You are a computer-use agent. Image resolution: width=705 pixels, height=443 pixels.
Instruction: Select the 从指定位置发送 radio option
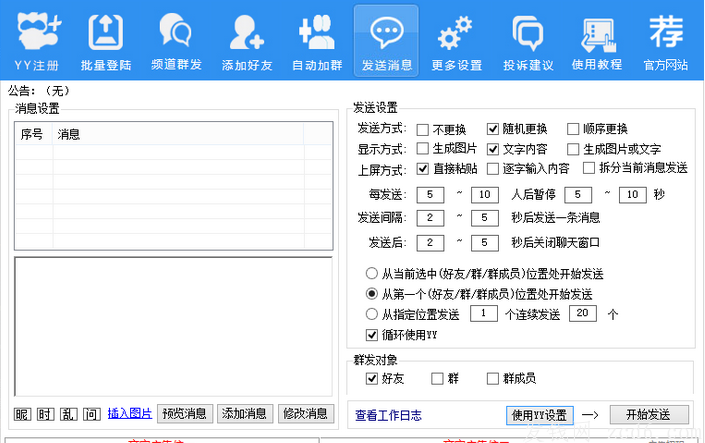coord(371,314)
